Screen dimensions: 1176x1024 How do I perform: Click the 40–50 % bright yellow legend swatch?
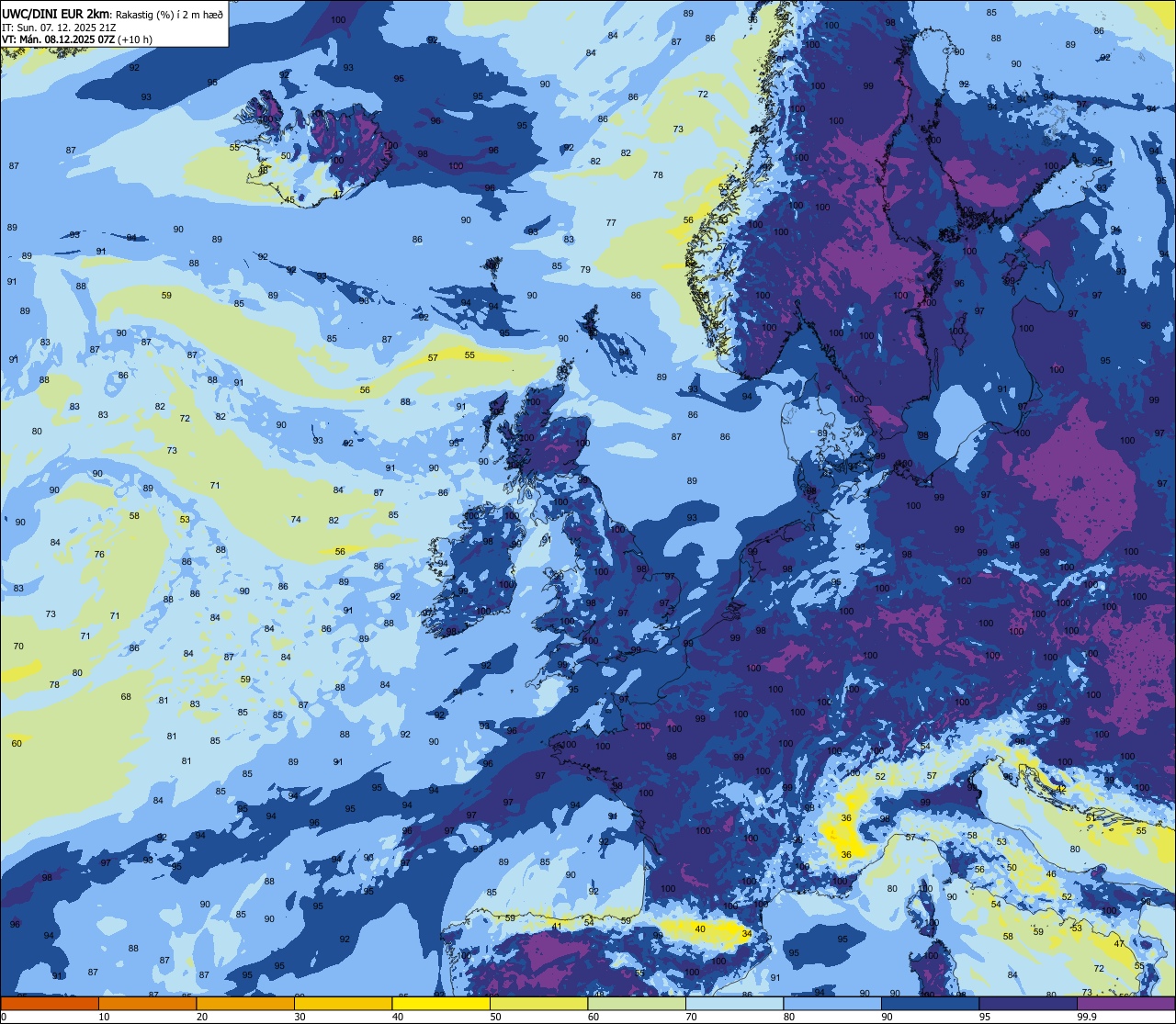pyautogui.click(x=441, y=1003)
